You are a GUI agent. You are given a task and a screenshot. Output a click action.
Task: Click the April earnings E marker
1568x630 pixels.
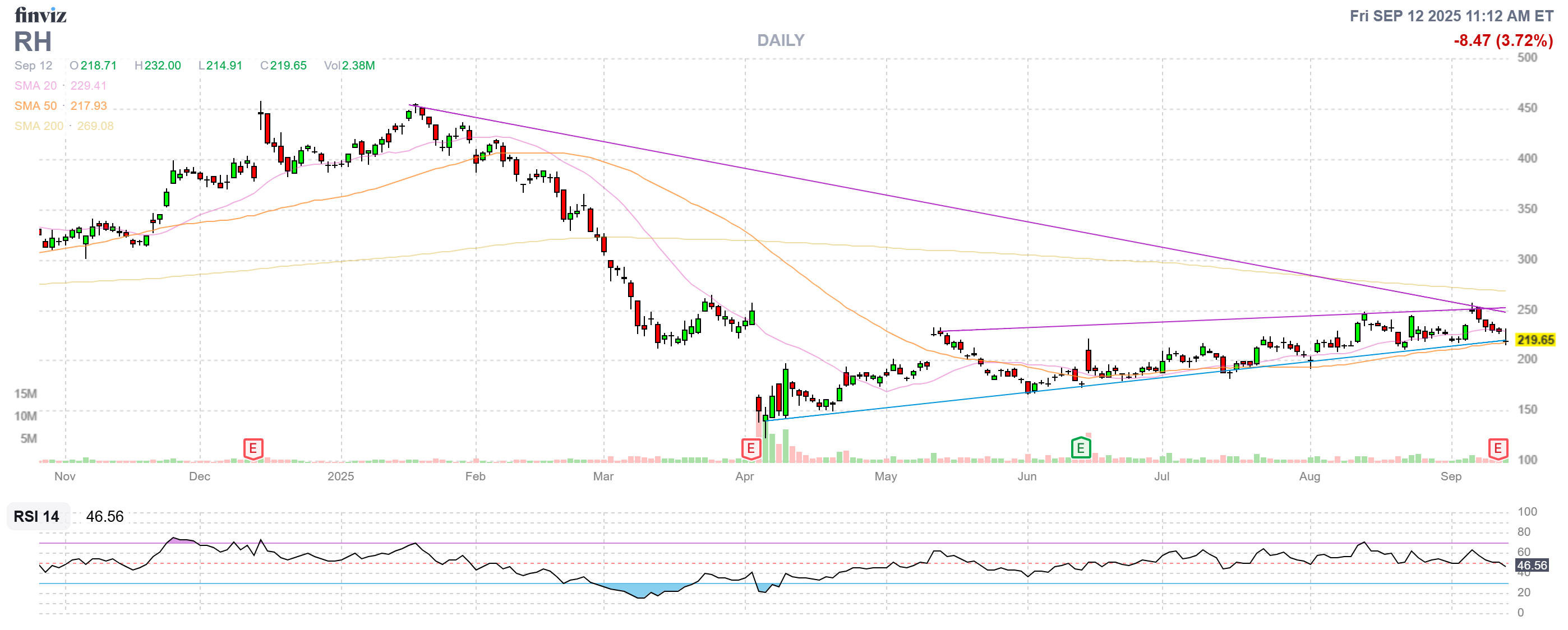(x=750, y=449)
